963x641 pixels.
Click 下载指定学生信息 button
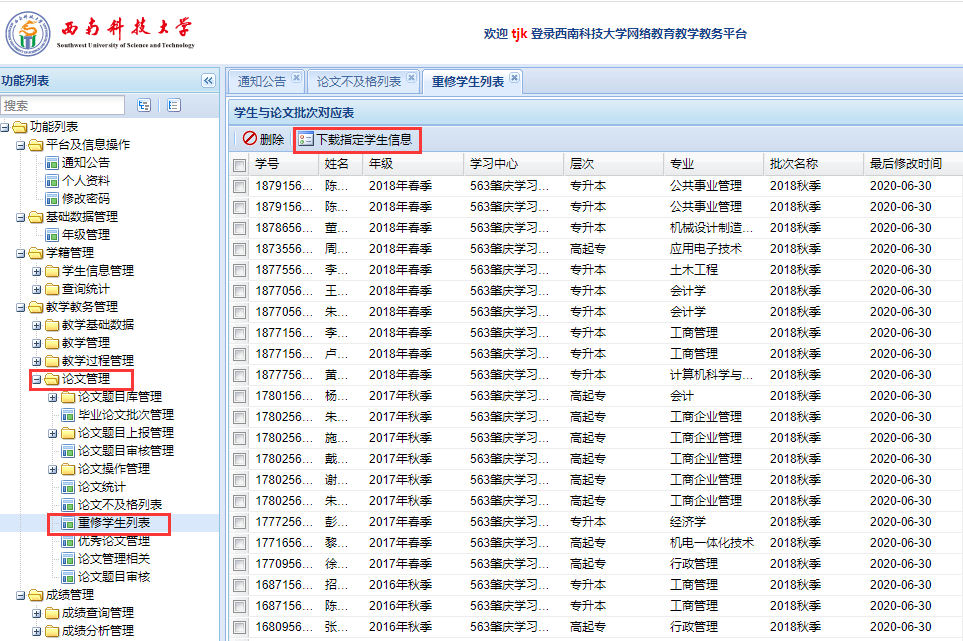pos(357,140)
